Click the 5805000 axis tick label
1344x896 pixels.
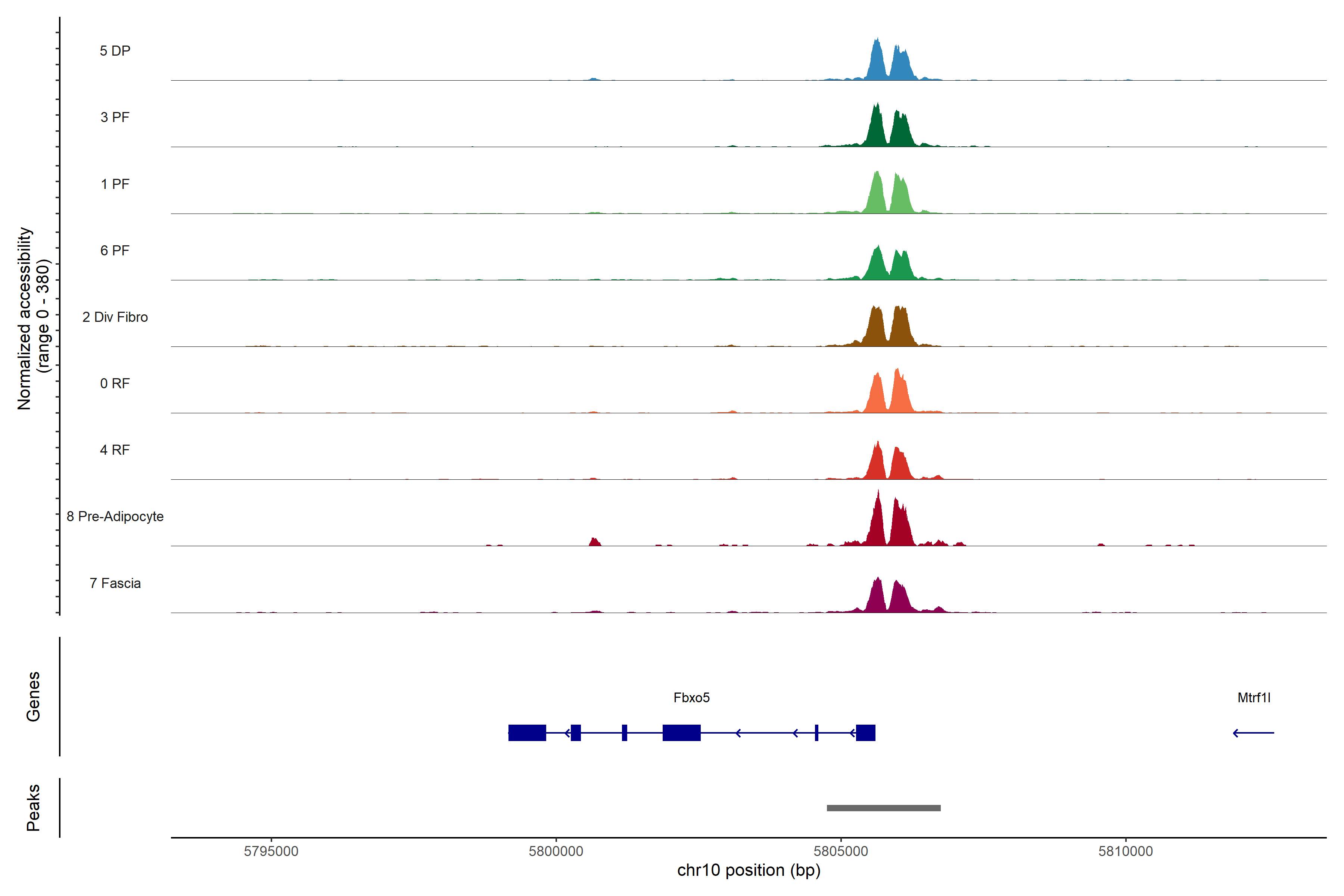[841, 851]
